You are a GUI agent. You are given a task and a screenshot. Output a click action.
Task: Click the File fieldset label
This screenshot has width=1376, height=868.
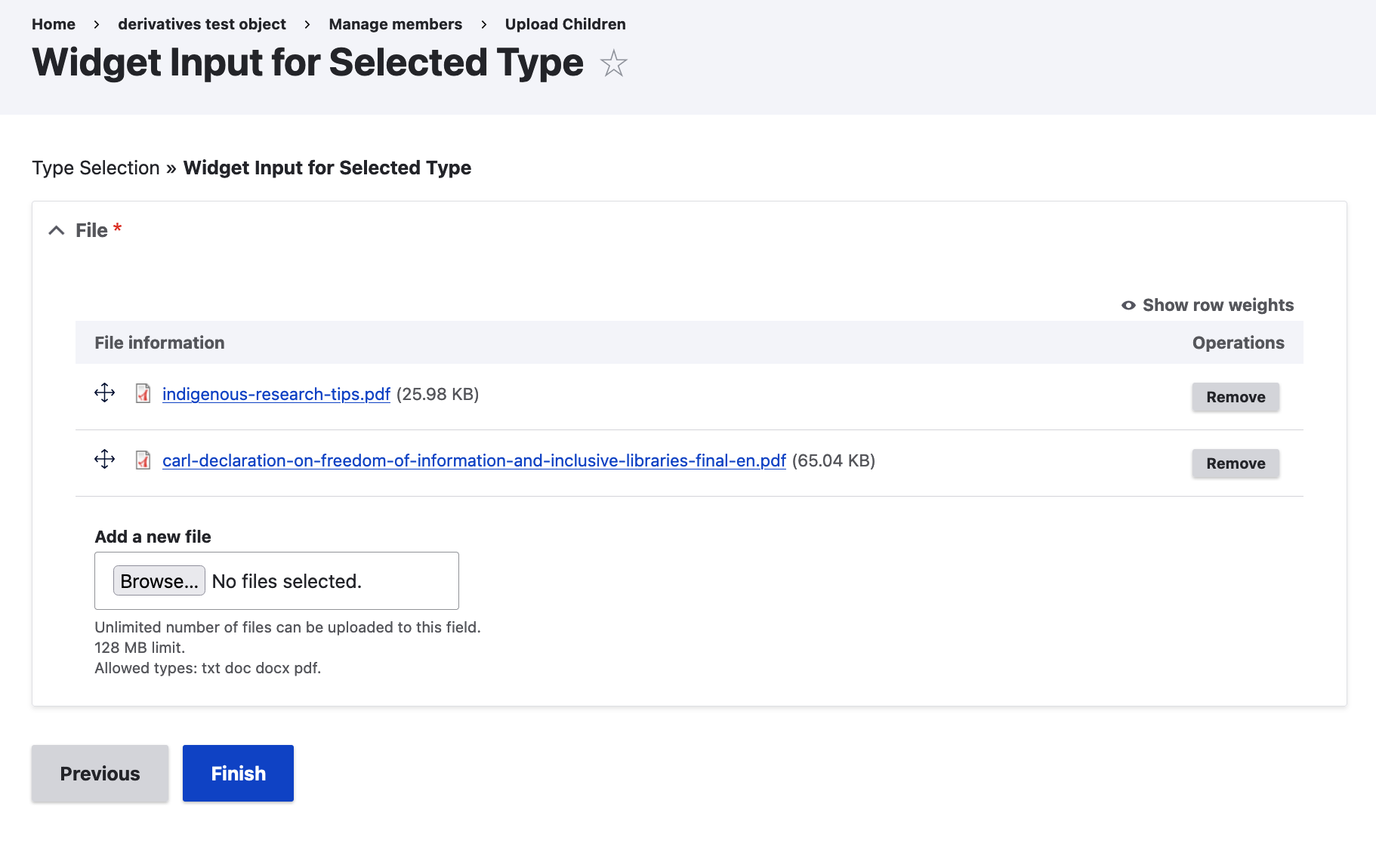(x=91, y=230)
